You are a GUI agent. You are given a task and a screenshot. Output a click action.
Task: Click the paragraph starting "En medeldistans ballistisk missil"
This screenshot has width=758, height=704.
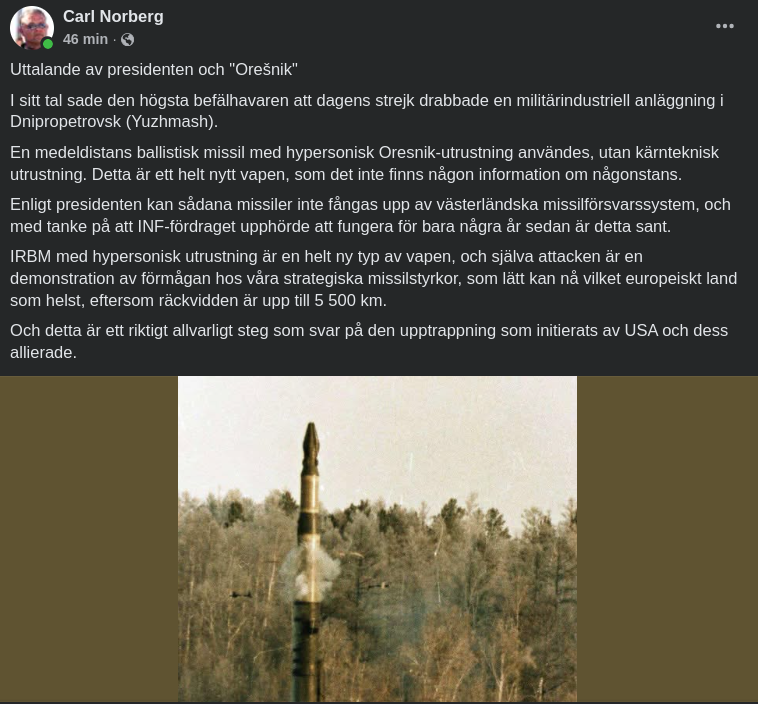coord(364,163)
